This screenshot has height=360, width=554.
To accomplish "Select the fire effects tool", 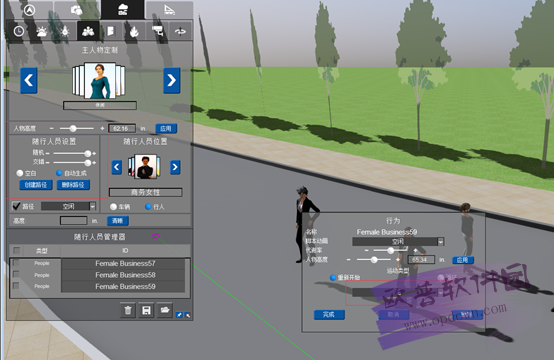I will pyautogui.click(x=134, y=31).
